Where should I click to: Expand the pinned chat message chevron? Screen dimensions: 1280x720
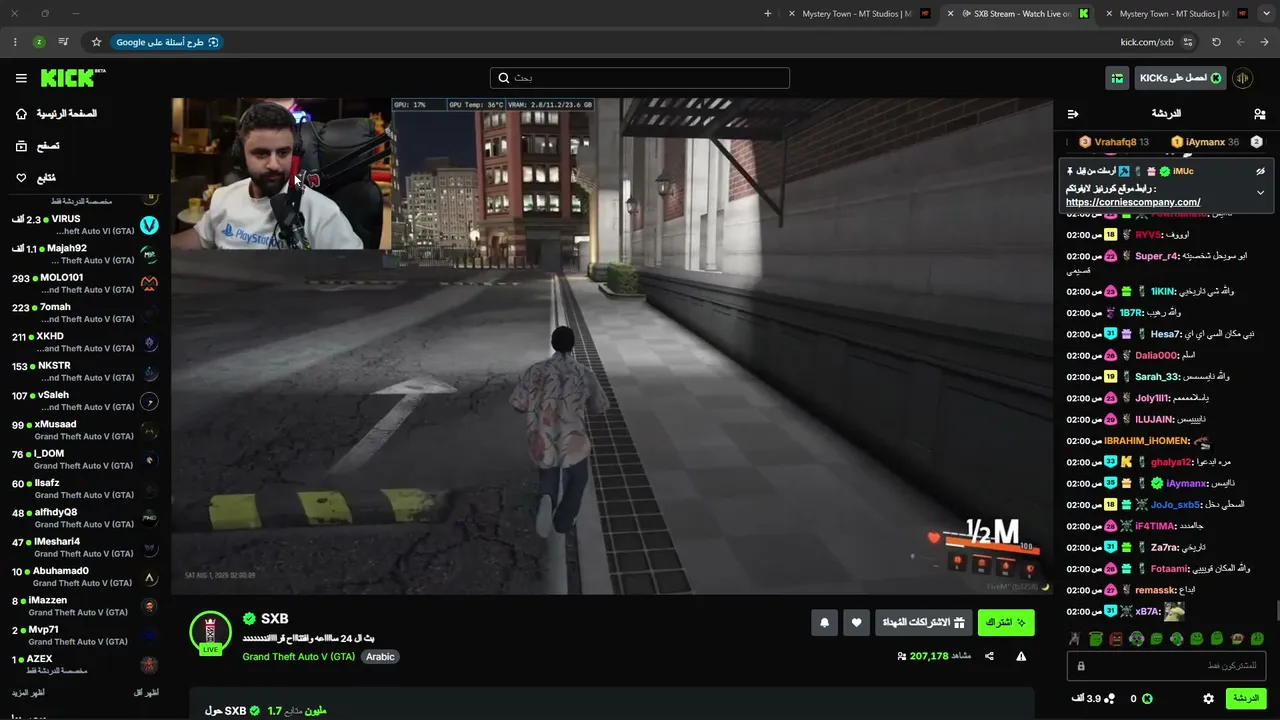(1260, 192)
